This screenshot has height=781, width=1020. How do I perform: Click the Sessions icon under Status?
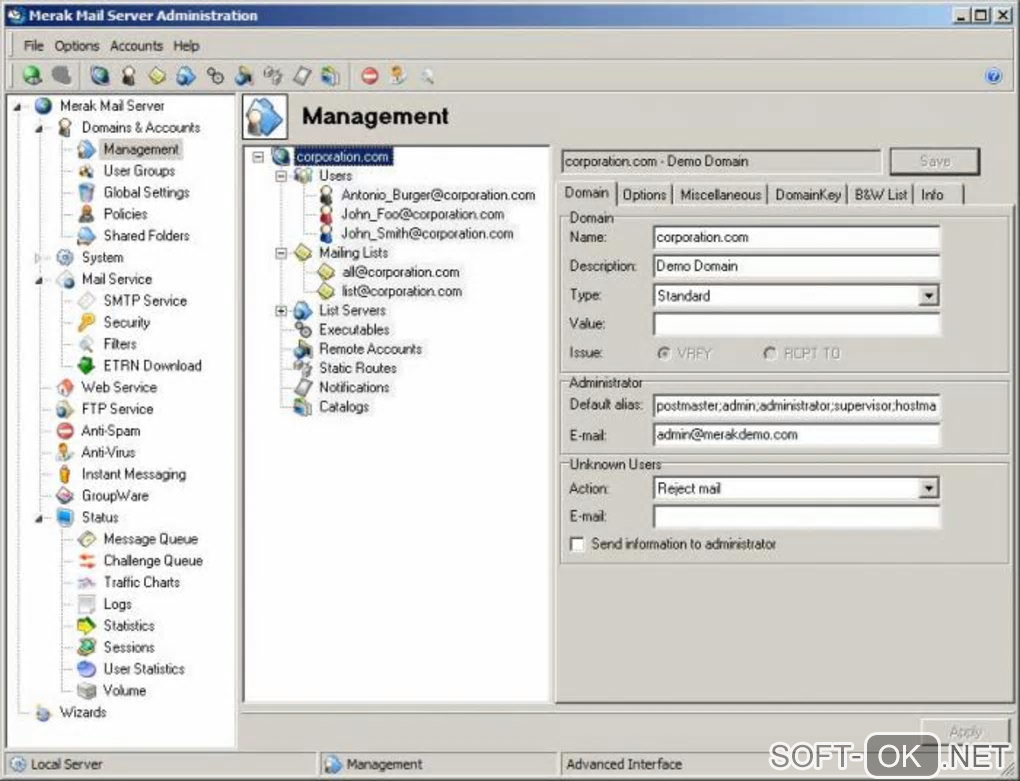point(86,647)
